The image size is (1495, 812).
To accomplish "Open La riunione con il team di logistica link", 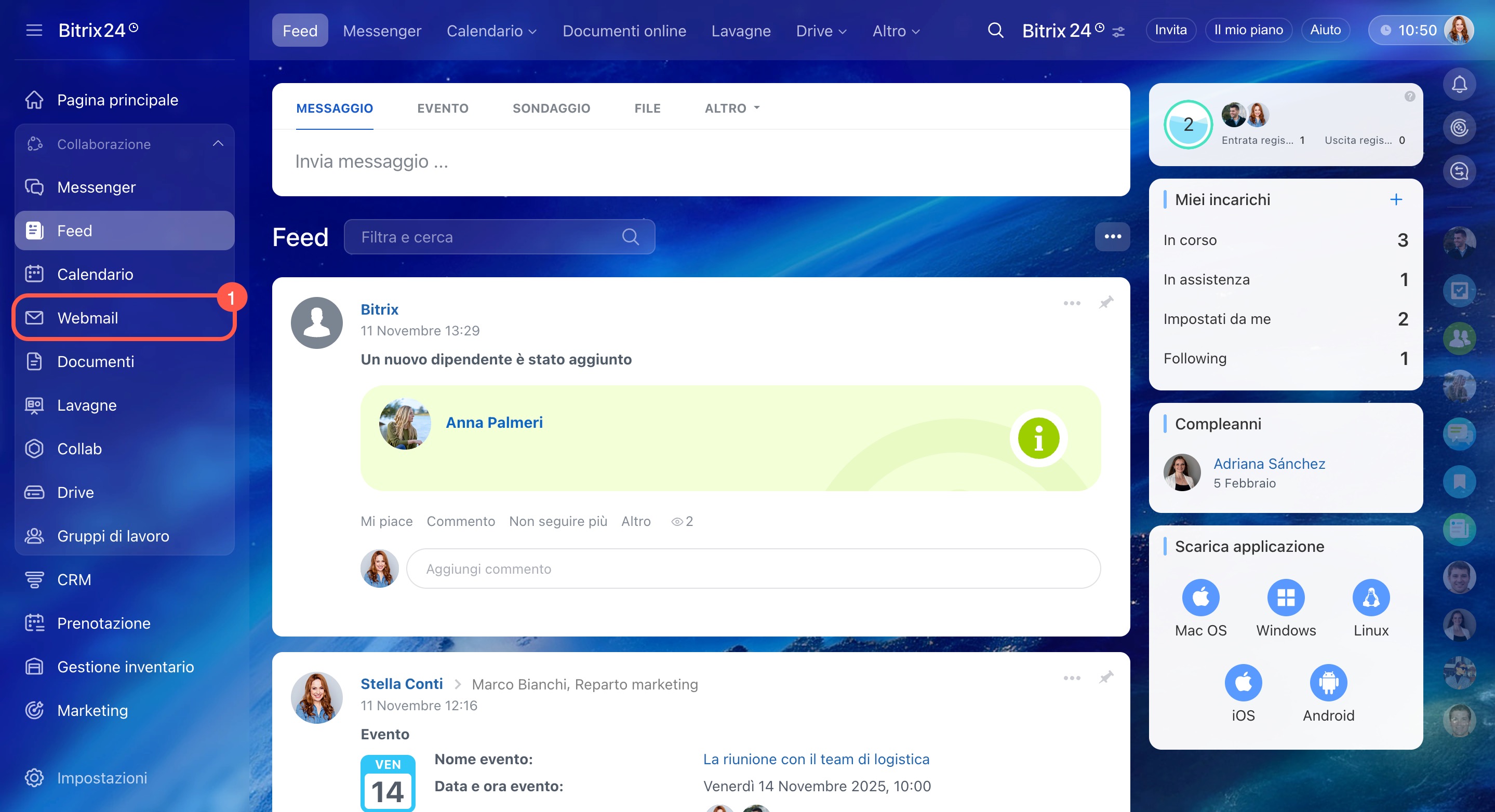I will pos(816,759).
